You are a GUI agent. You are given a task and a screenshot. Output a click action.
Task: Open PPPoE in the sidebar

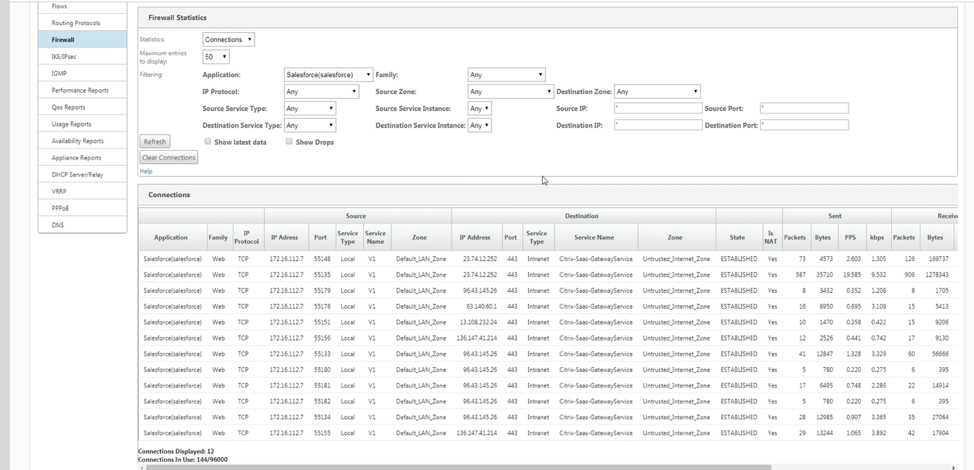[x=82, y=208]
